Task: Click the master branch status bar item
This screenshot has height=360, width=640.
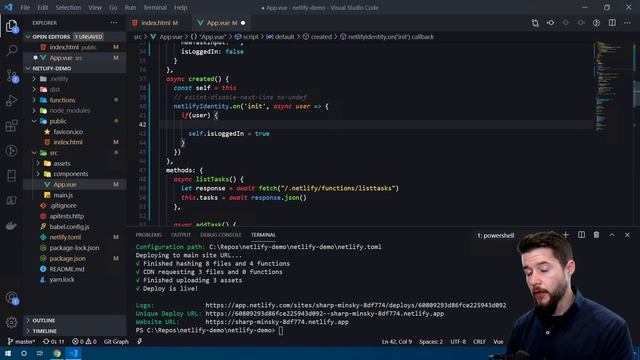Action: coord(22,342)
